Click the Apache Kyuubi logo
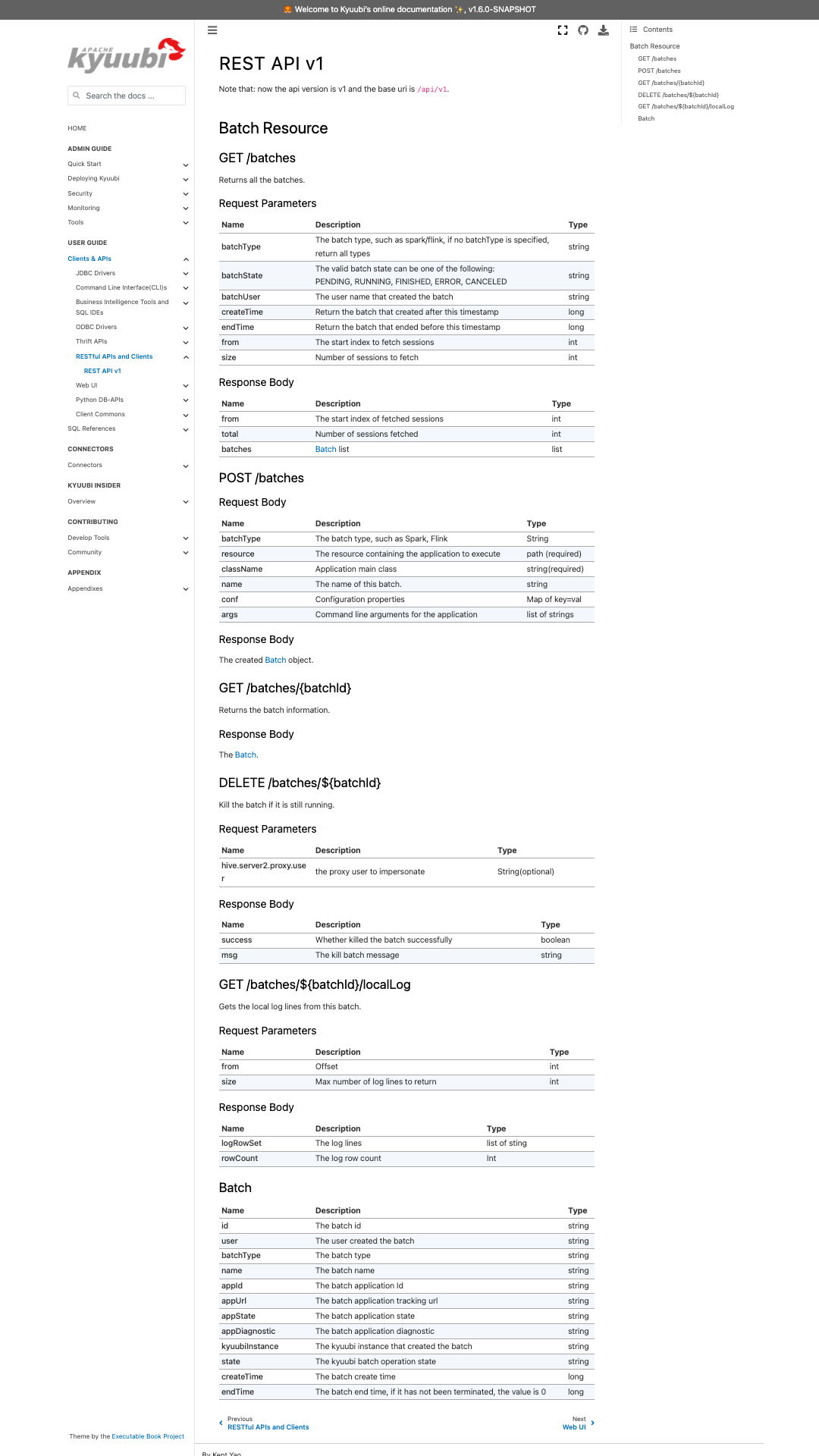819x1456 pixels. [127, 55]
